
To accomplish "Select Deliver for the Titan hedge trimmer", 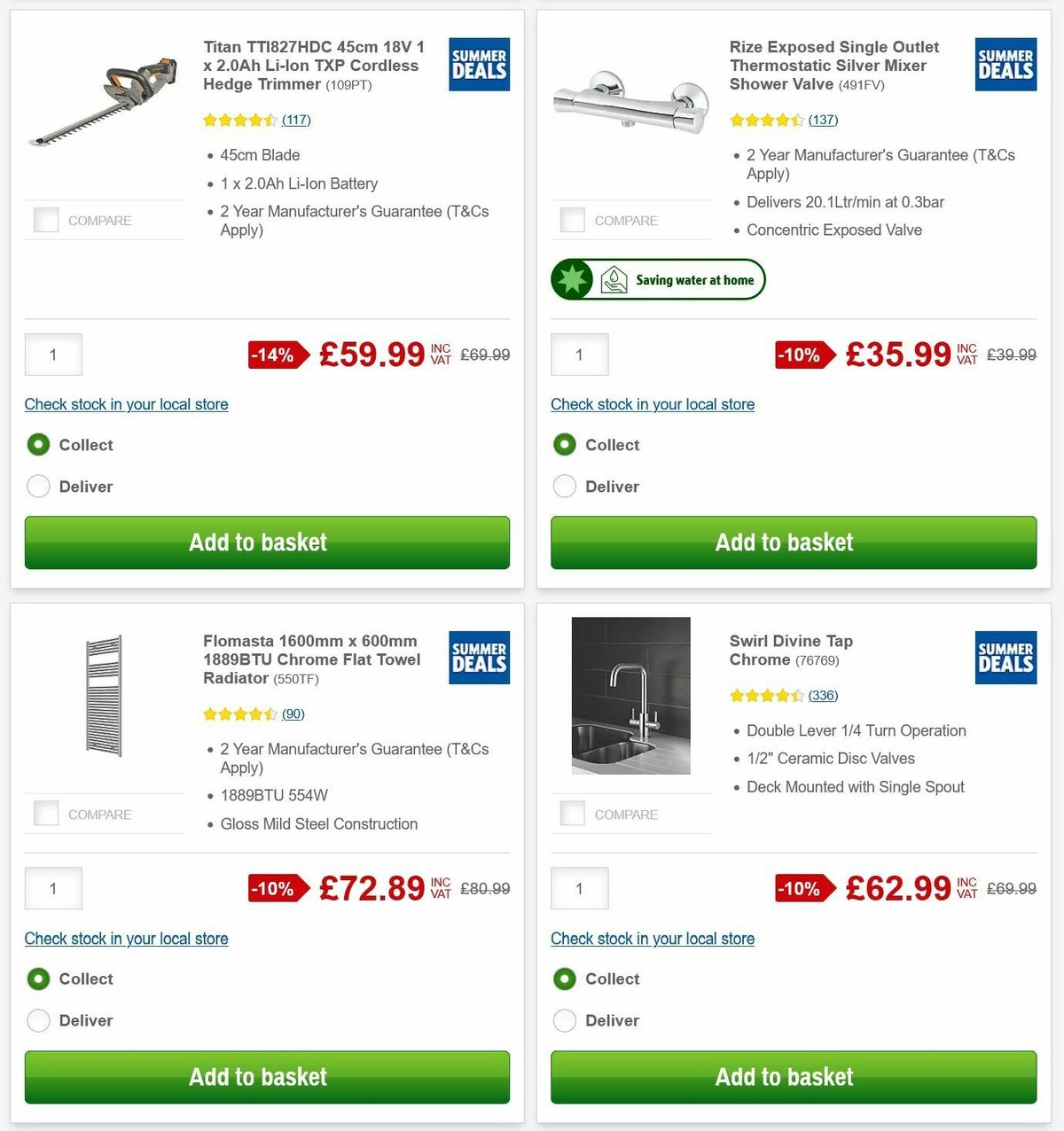I will (38, 487).
